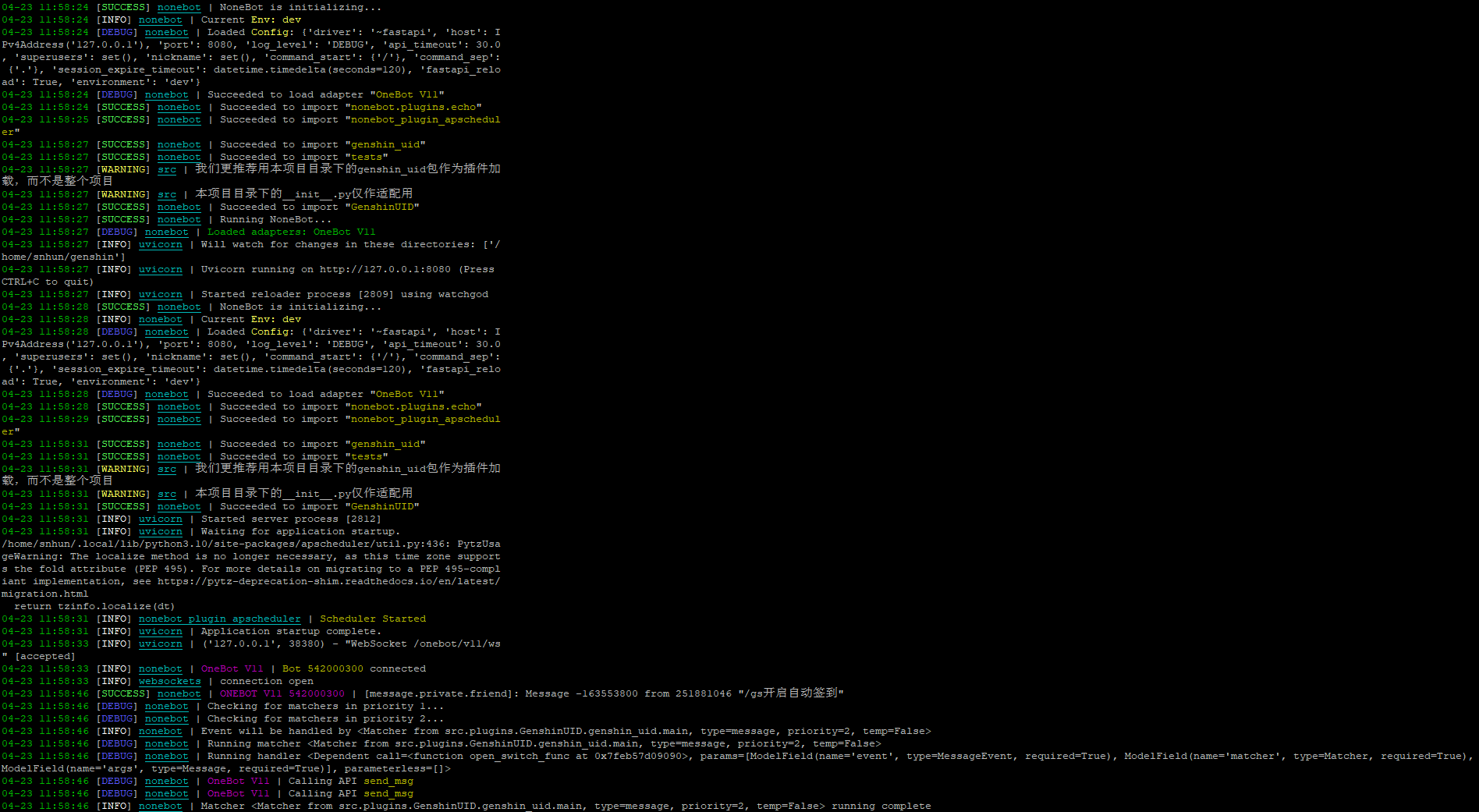Click the URL text 'http://127.0.0.1:8080'
The width and height of the screenshot is (1479, 812).
click(385, 269)
